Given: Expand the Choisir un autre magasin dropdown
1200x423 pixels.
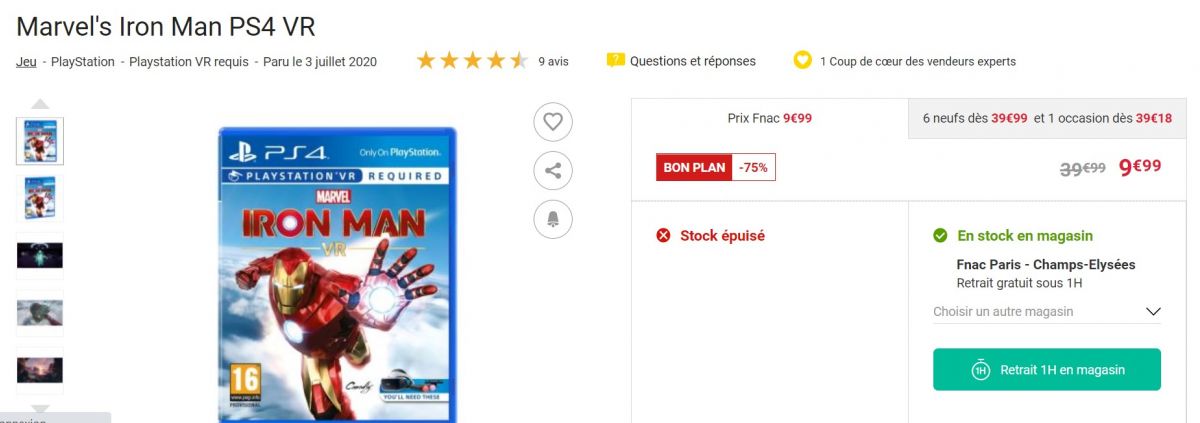Looking at the screenshot, I should [1047, 311].
